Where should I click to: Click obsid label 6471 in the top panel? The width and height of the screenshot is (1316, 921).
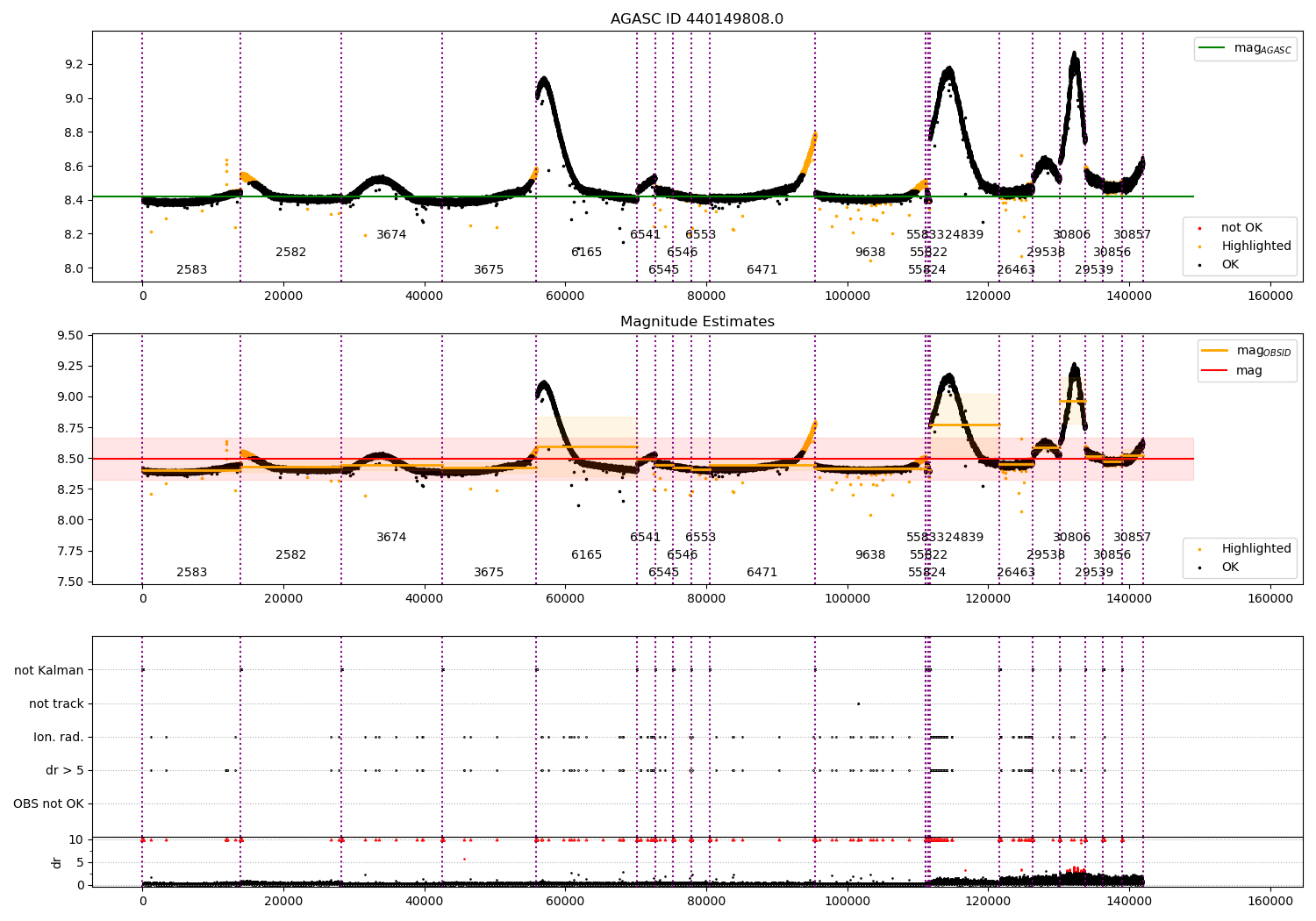click(762, 270)
